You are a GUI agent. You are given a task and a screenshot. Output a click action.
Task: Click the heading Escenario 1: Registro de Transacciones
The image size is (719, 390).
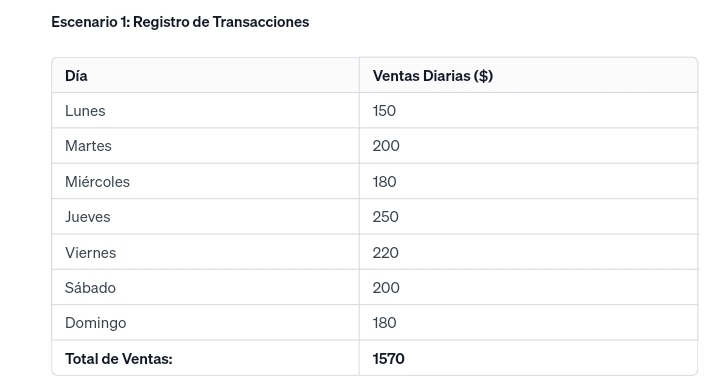pos(180,22)
